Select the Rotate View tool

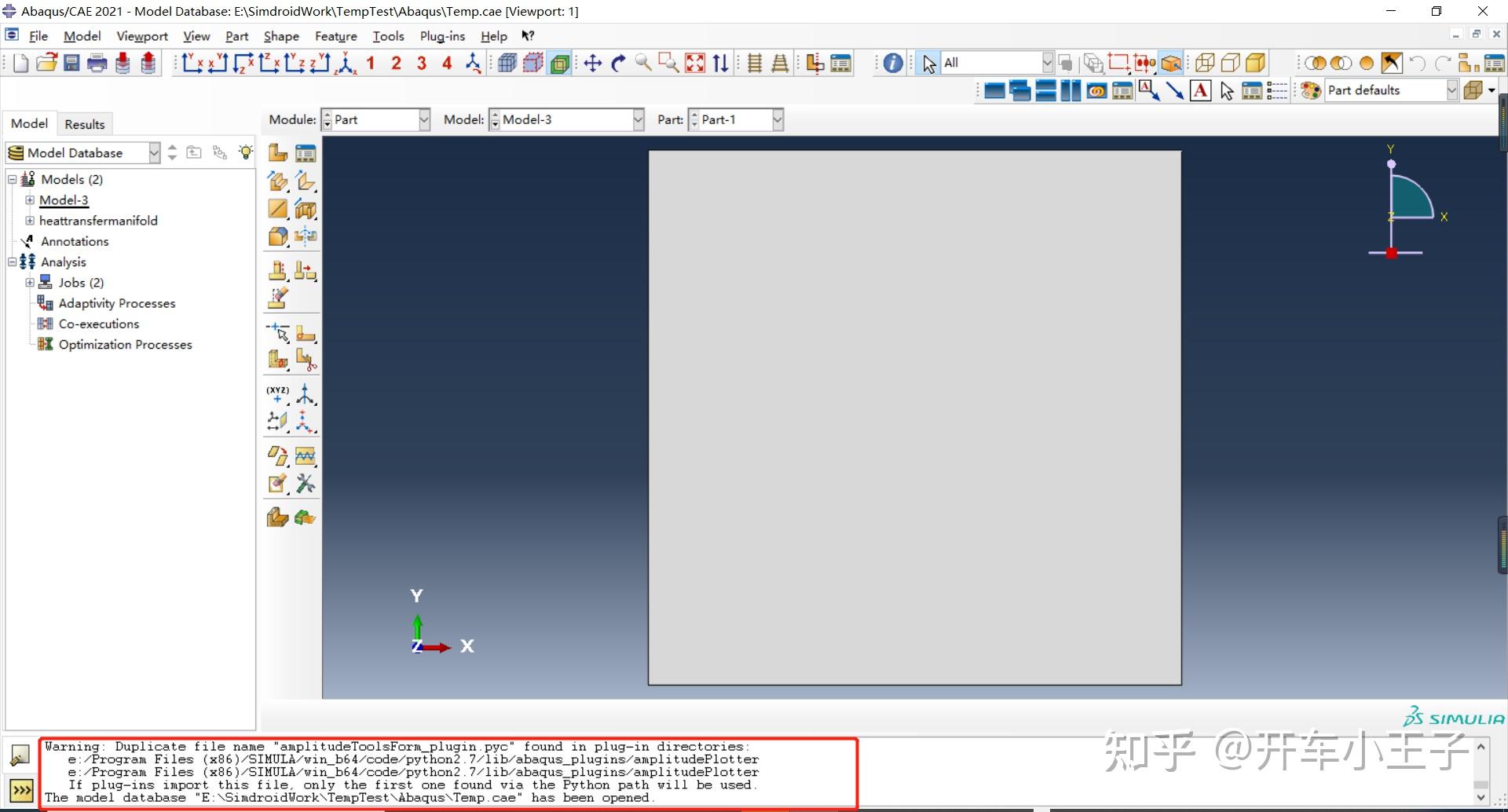(617, 63)
